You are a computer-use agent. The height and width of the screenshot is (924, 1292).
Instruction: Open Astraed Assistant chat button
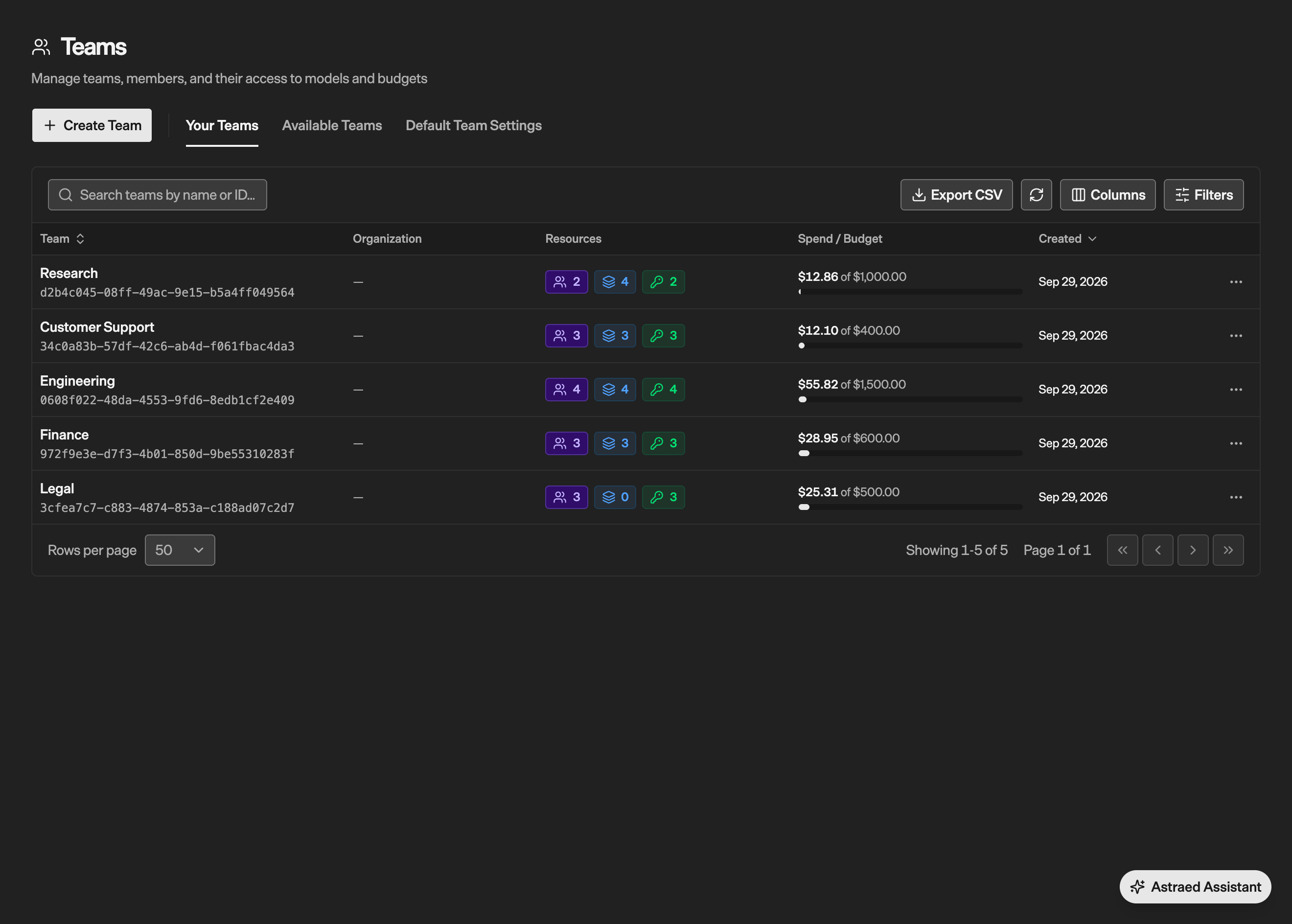(1195, 886)
